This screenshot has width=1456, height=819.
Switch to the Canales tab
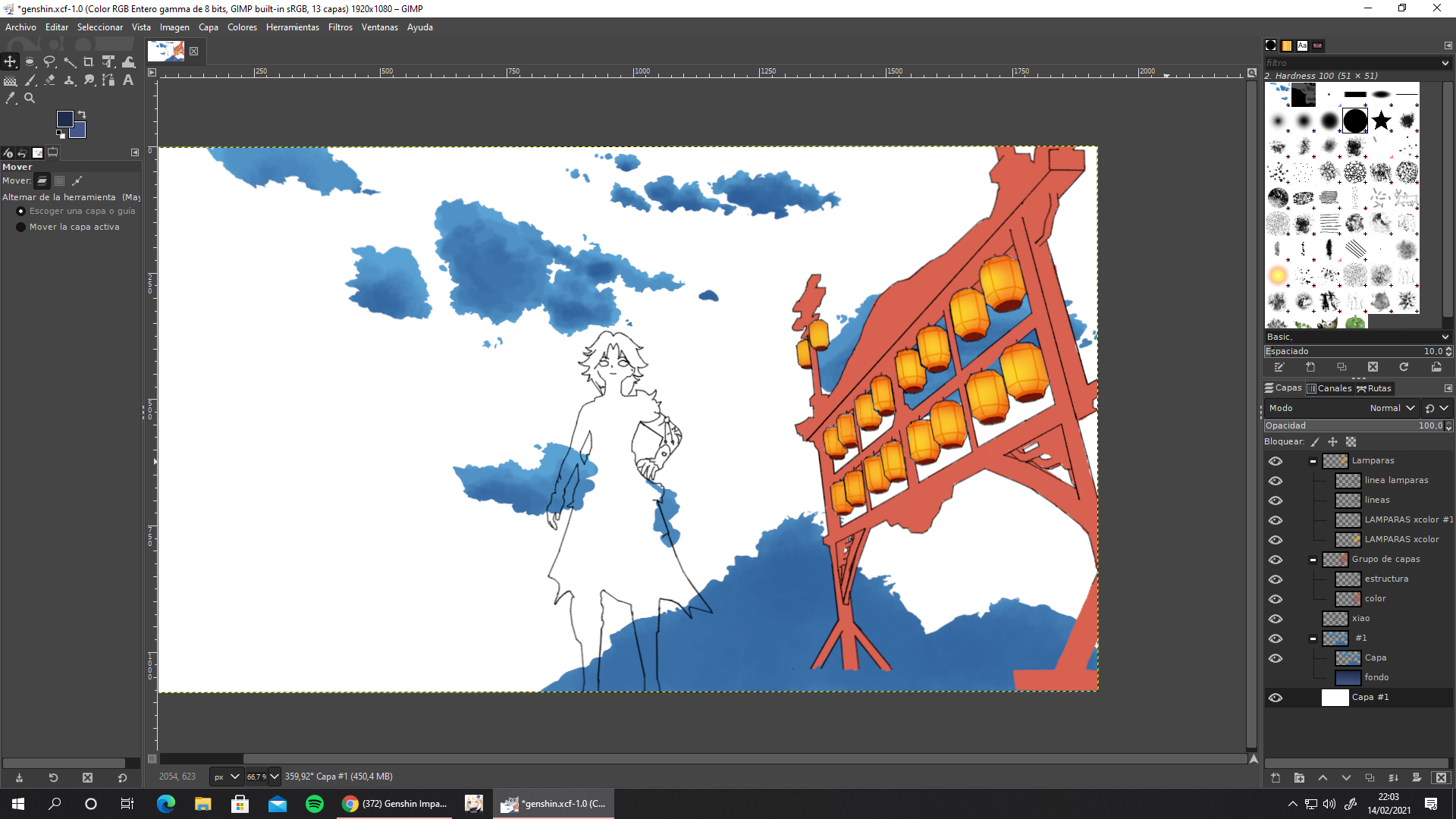coord(1329,388)
